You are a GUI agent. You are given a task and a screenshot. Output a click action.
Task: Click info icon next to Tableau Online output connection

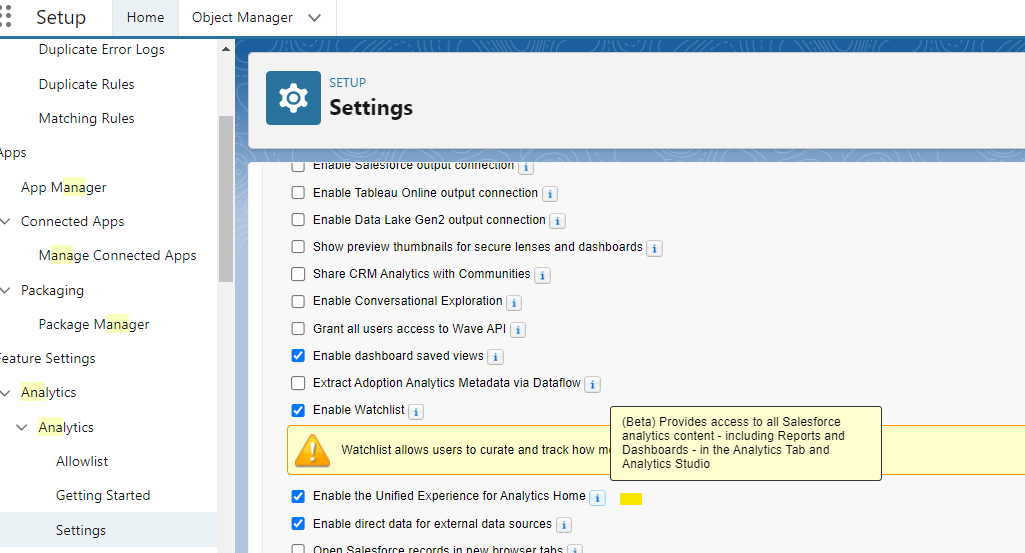(550, 194)
